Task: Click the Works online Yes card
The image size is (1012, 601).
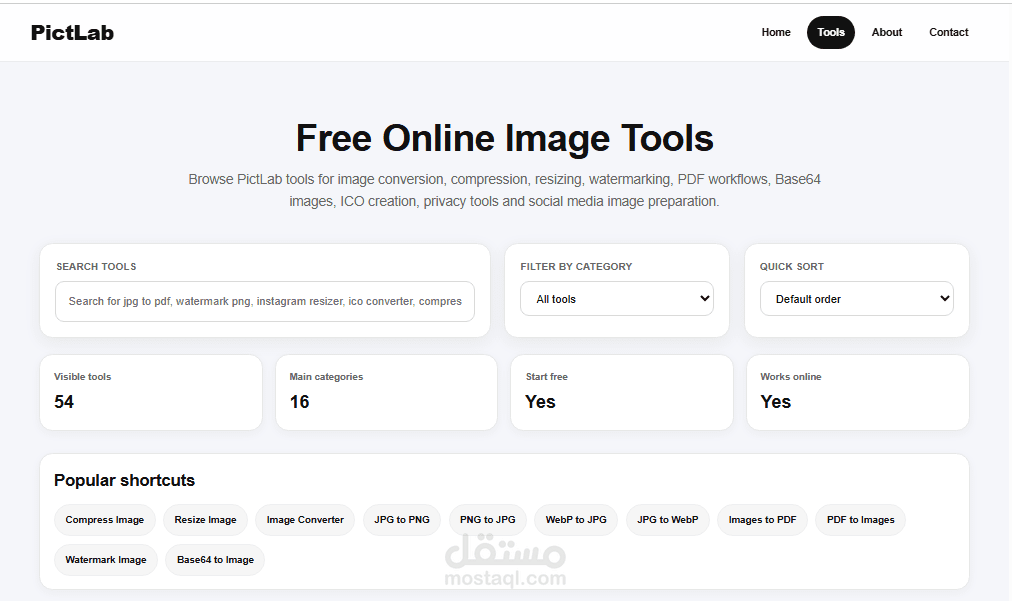Action: (x=857, y=392)
